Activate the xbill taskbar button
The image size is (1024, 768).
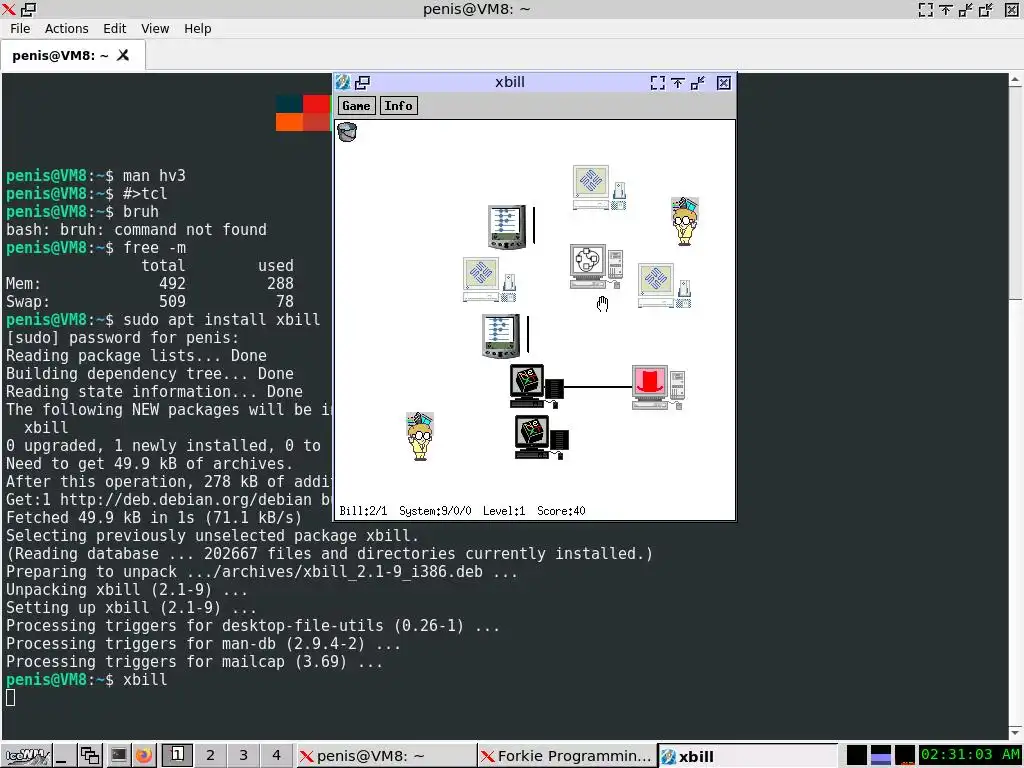tap(747, 756)
